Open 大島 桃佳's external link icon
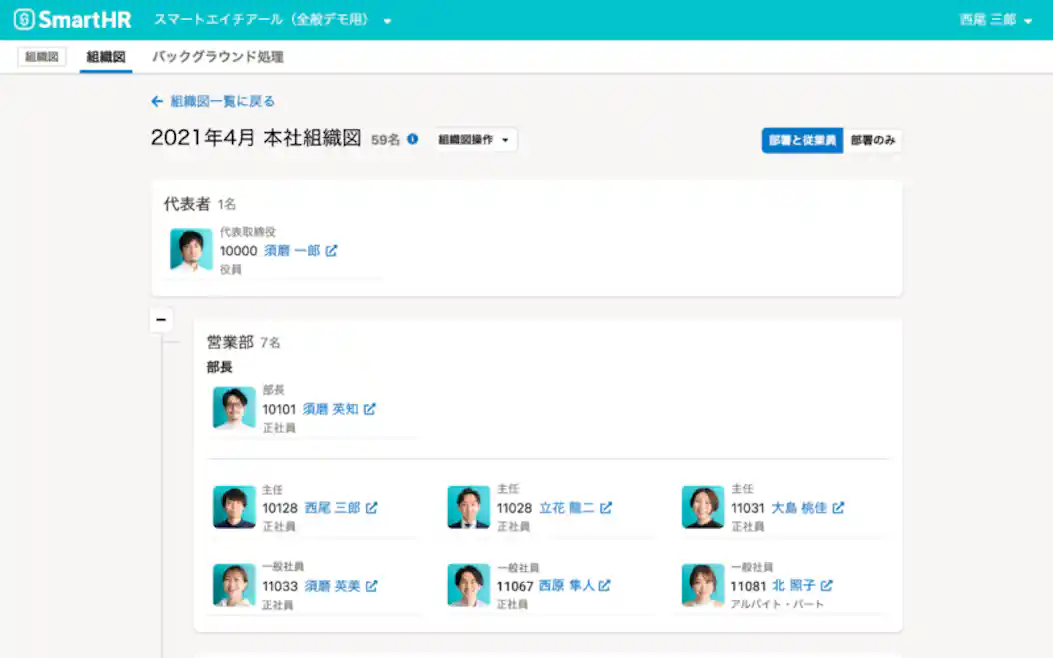Viewport: 1053px width, 658px height. click(x=839, y=508)
